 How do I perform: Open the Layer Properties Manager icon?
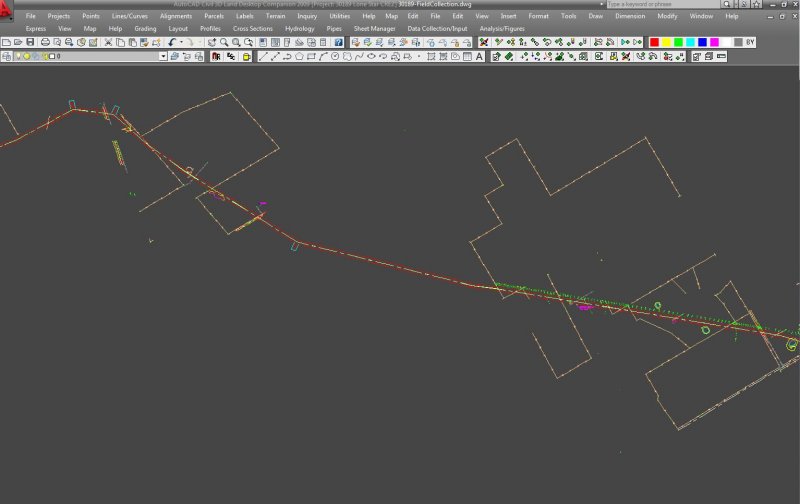click(7, 57)
